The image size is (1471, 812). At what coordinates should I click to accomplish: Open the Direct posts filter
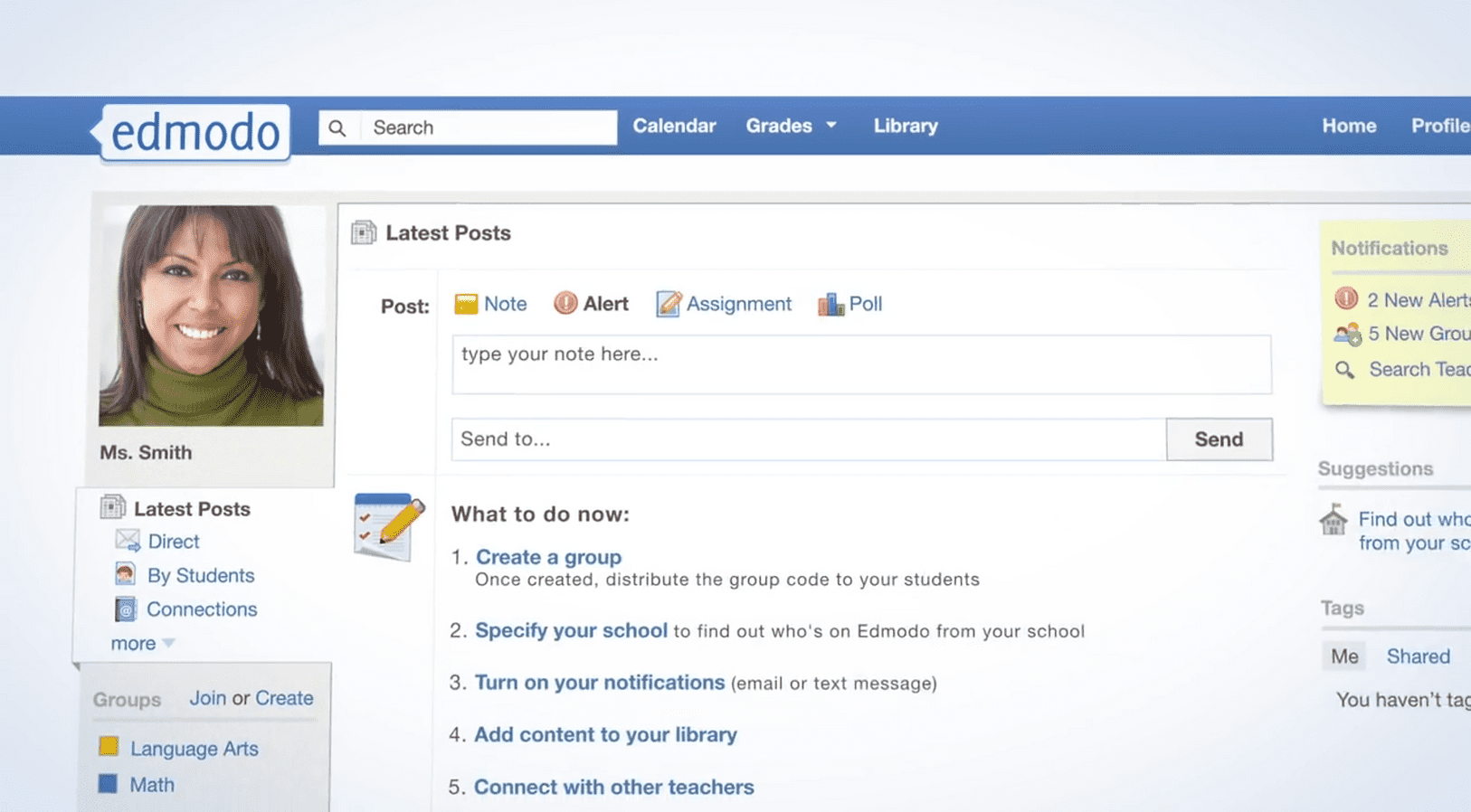pos(173,541)
